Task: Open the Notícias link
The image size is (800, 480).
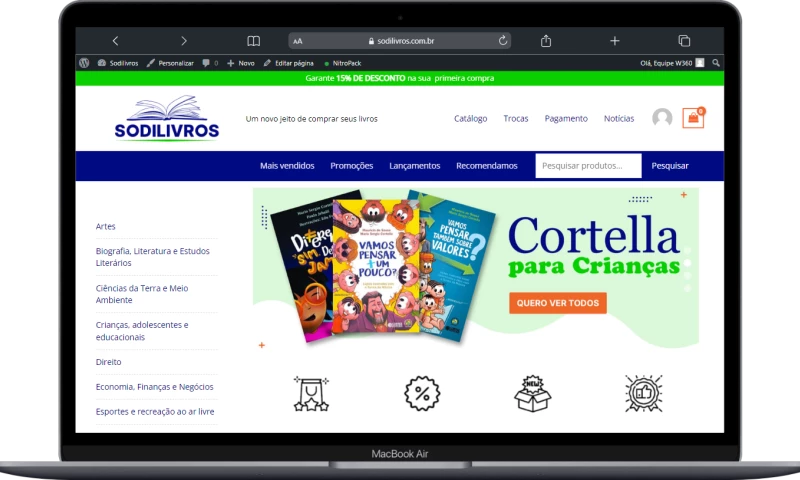Action: coord(619,118)
